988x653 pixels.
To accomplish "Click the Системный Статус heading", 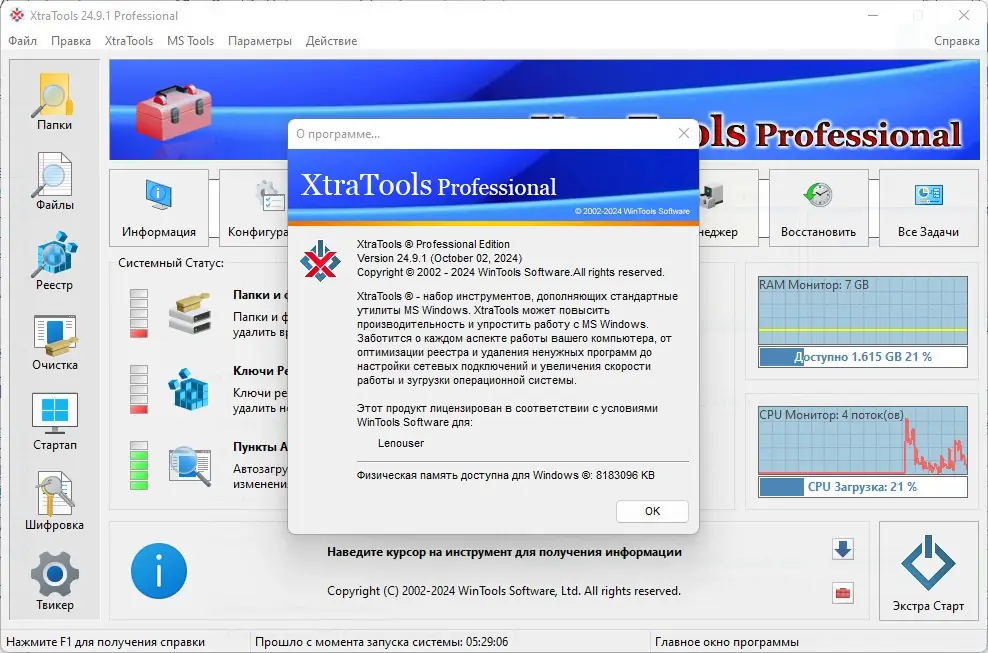I will (x=171, y=263).
